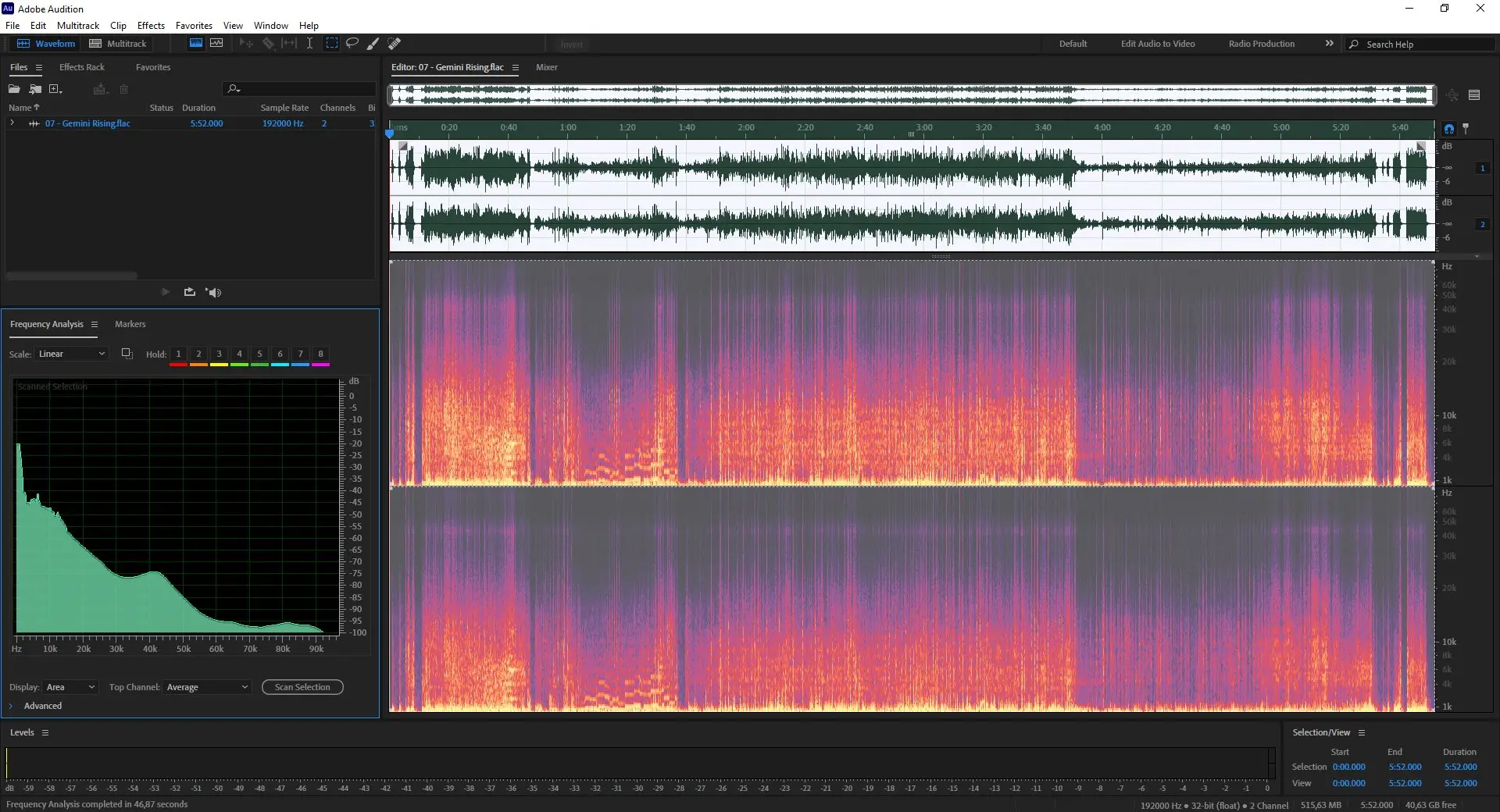1500x812 pixels.
Task: Select the Radio Production workspace
Action: point(1261,44)
